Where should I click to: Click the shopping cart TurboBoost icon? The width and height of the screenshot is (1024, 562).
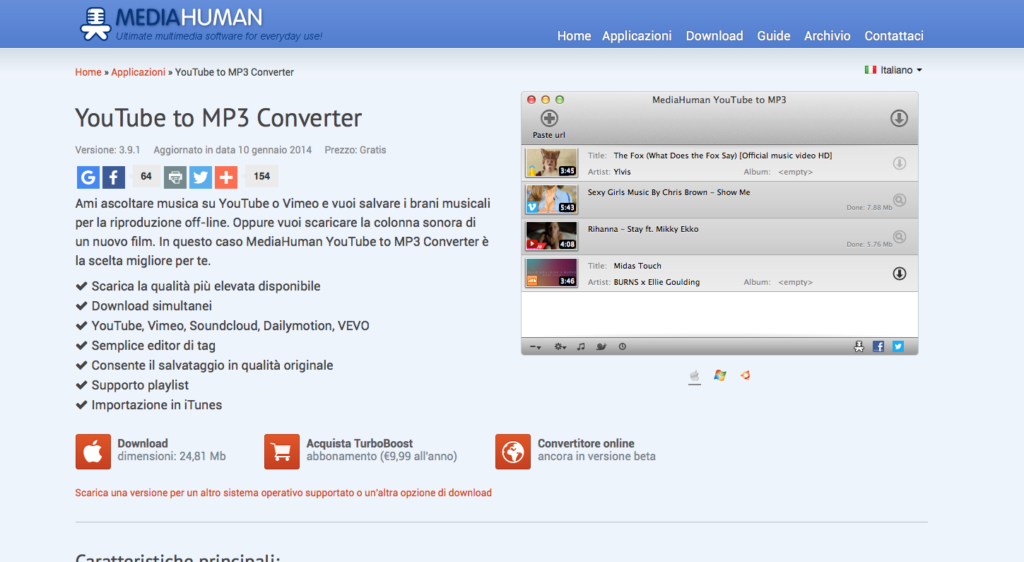[281, 452]
